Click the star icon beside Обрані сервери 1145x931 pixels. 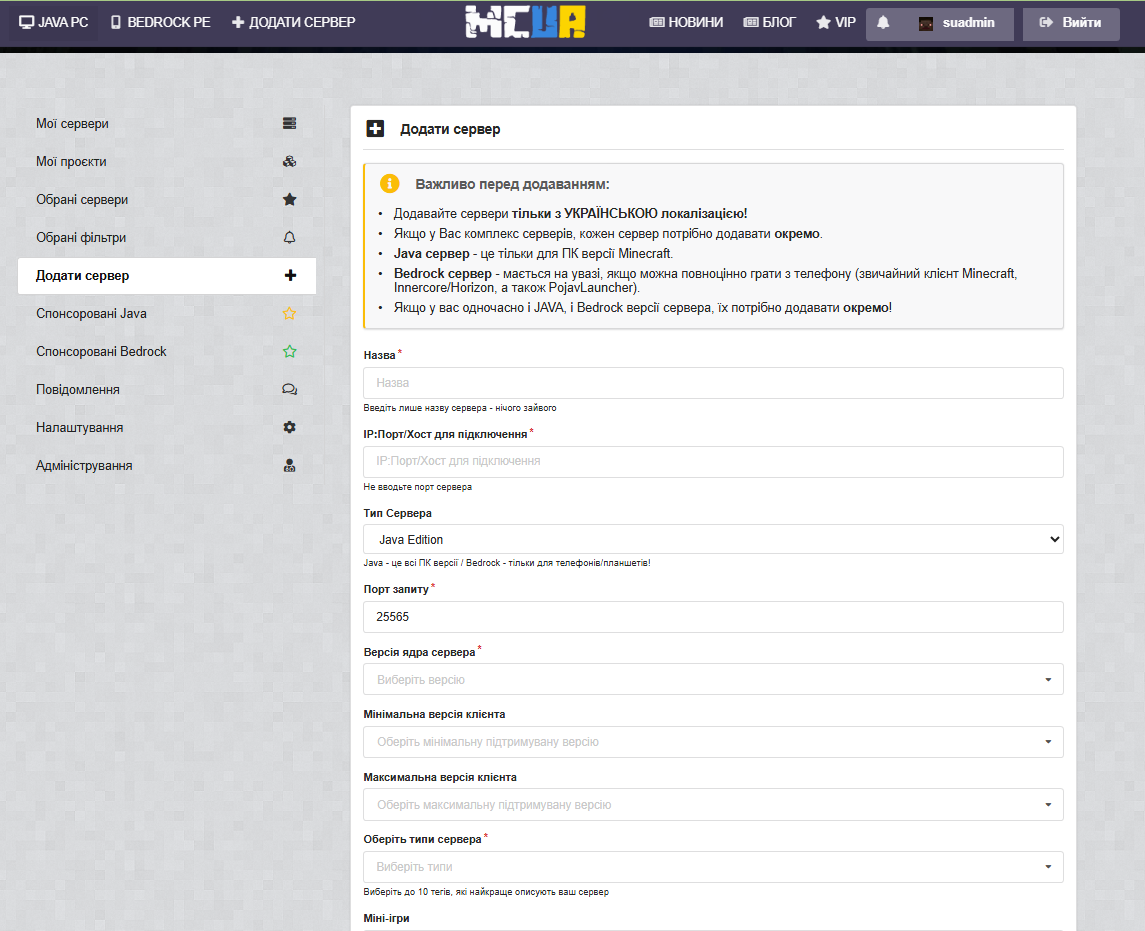click(x=289, y=200)
